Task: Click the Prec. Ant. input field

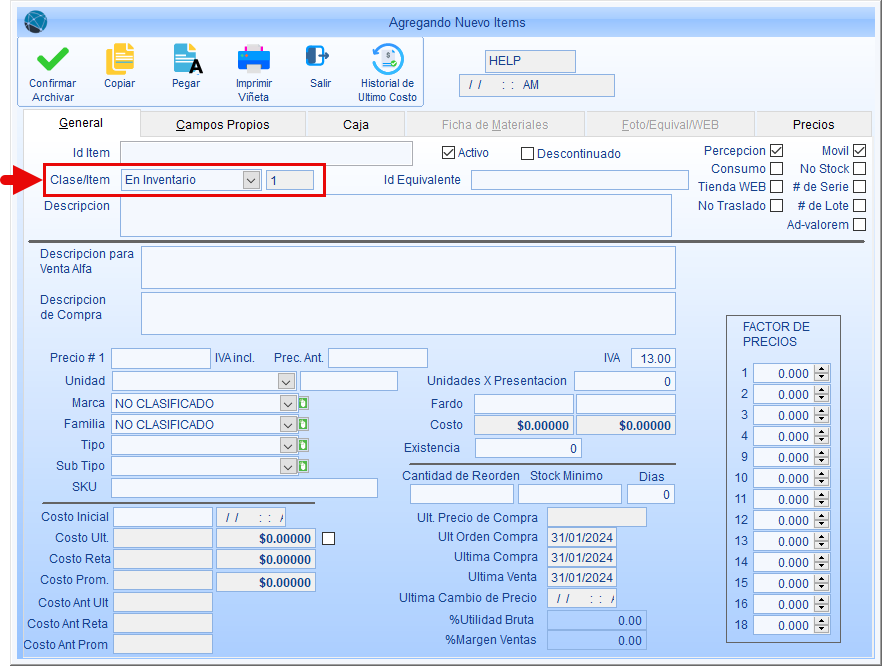Action: pyautogui.click(x=378, y=358)
